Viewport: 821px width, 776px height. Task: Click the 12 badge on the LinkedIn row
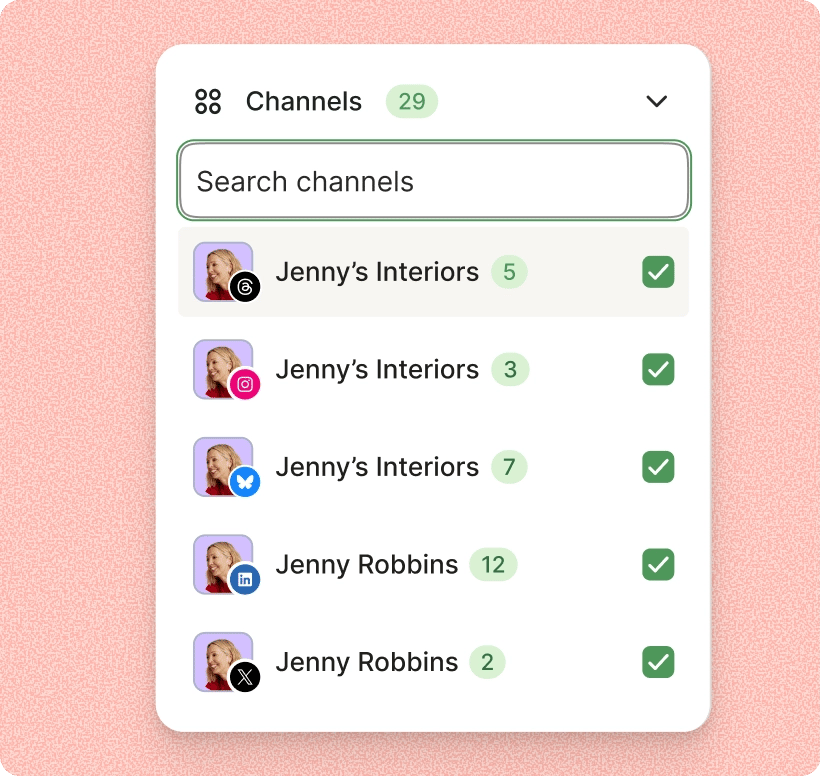(x=492, y=565)
